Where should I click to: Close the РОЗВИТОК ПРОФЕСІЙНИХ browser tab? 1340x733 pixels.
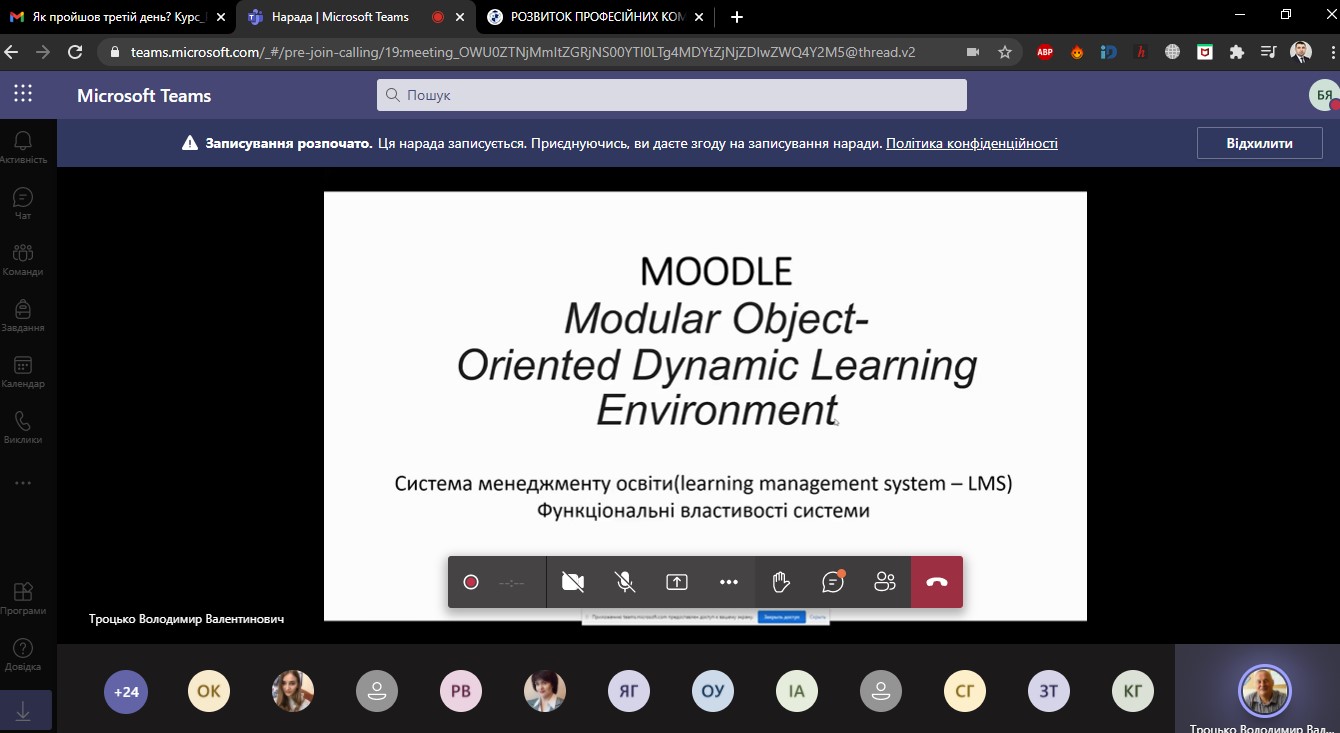pos(699,17)
